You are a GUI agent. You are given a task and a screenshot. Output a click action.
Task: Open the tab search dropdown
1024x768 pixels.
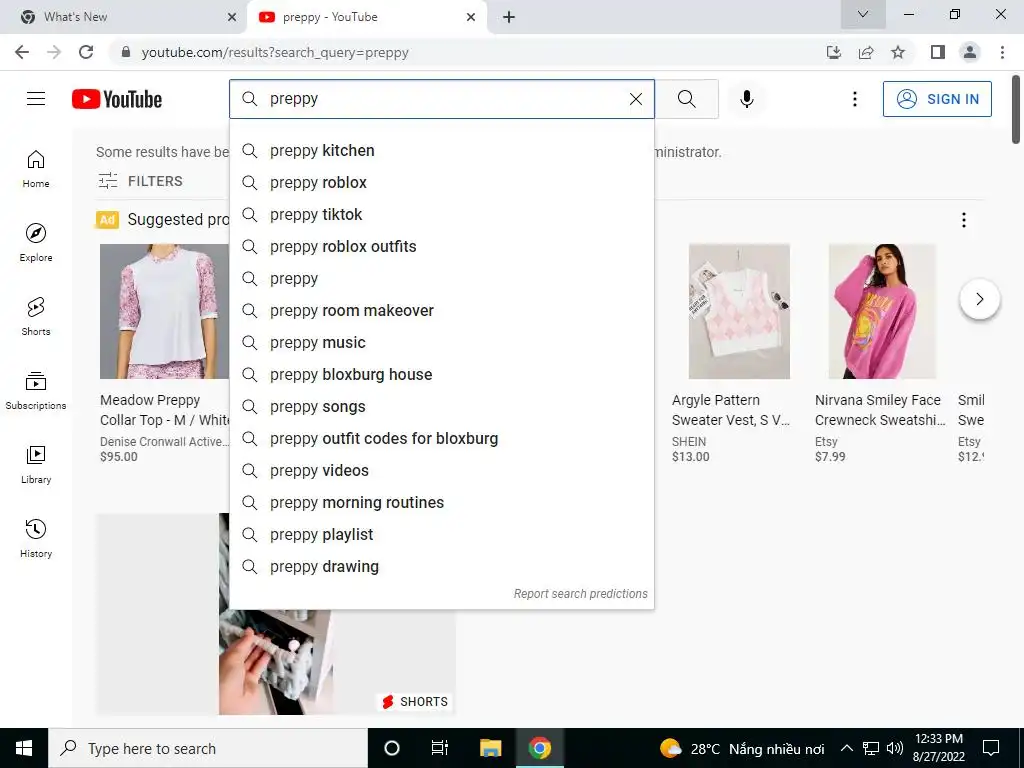click(863, 14)
